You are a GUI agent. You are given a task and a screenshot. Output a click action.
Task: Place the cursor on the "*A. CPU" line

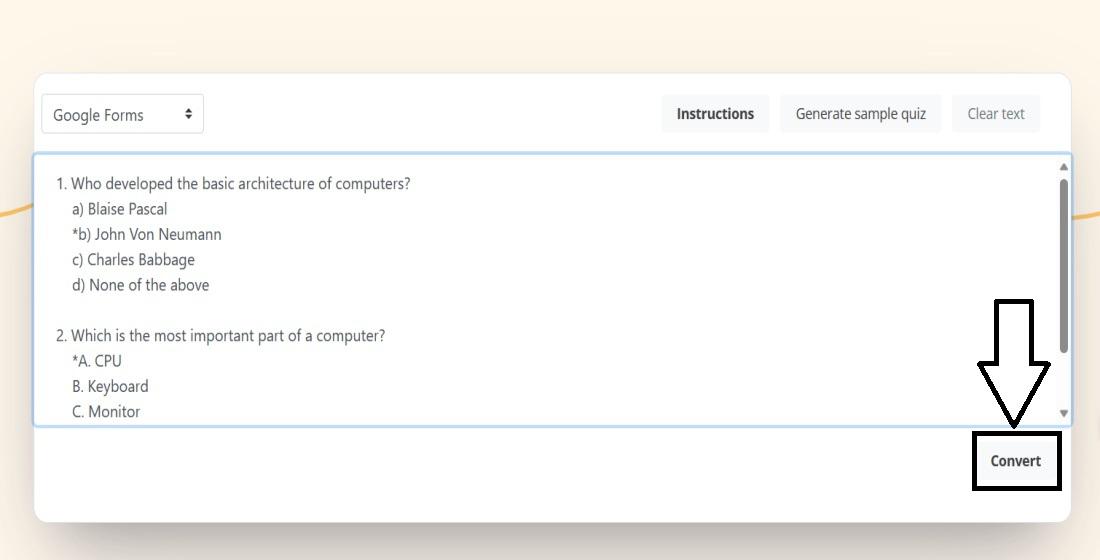coord(97,361)
